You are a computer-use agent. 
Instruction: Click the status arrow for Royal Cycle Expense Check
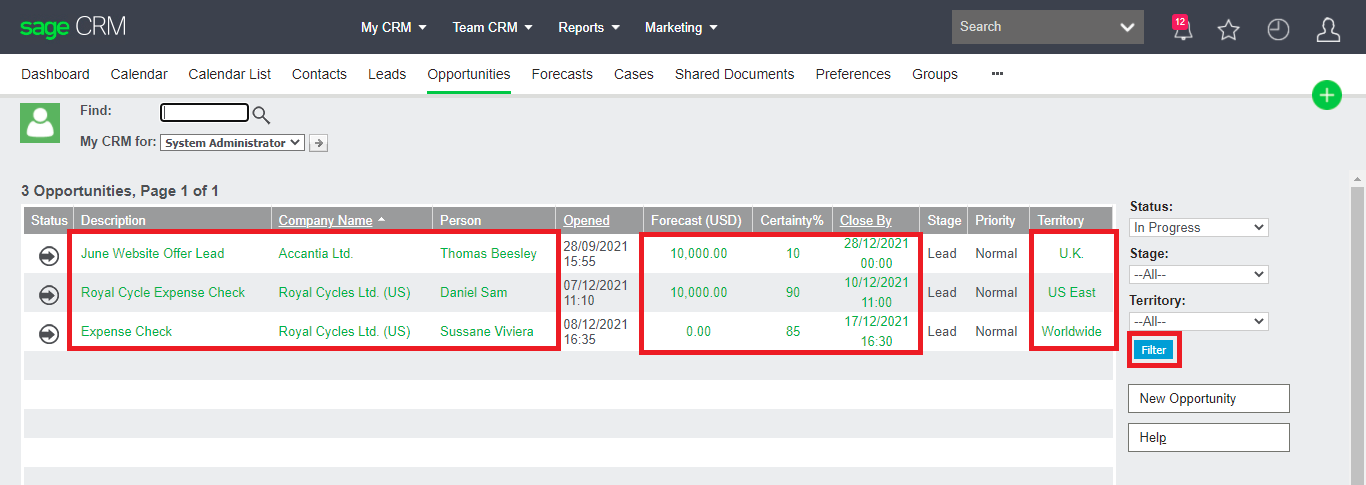tap(48, 294)
